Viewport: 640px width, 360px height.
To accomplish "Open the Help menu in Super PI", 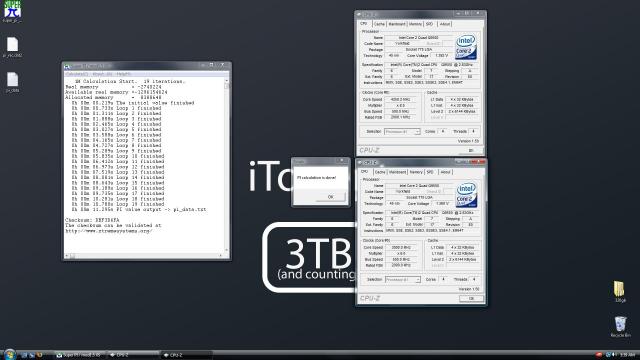I will coord(123,74).
